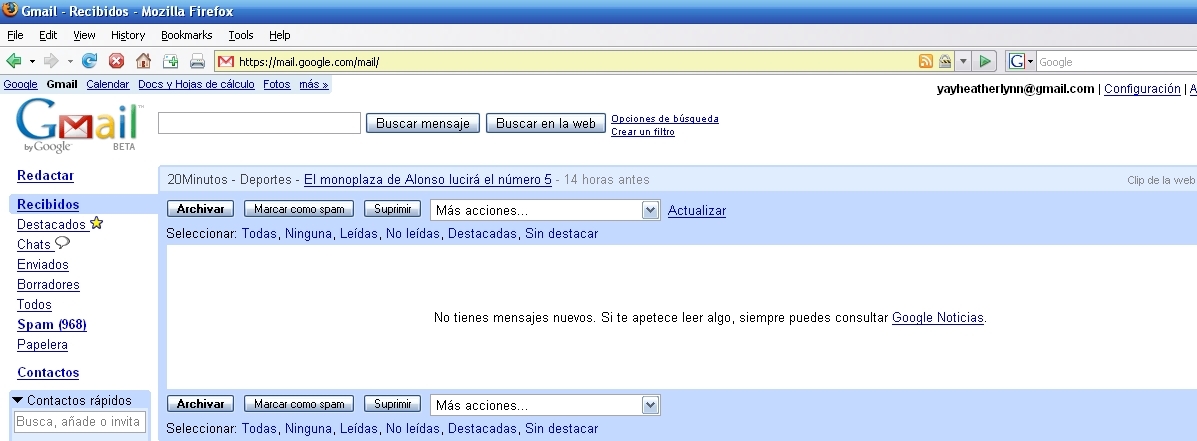Open the Forward history dropdown arrow

pyautogui.click(x=69, y=61)
